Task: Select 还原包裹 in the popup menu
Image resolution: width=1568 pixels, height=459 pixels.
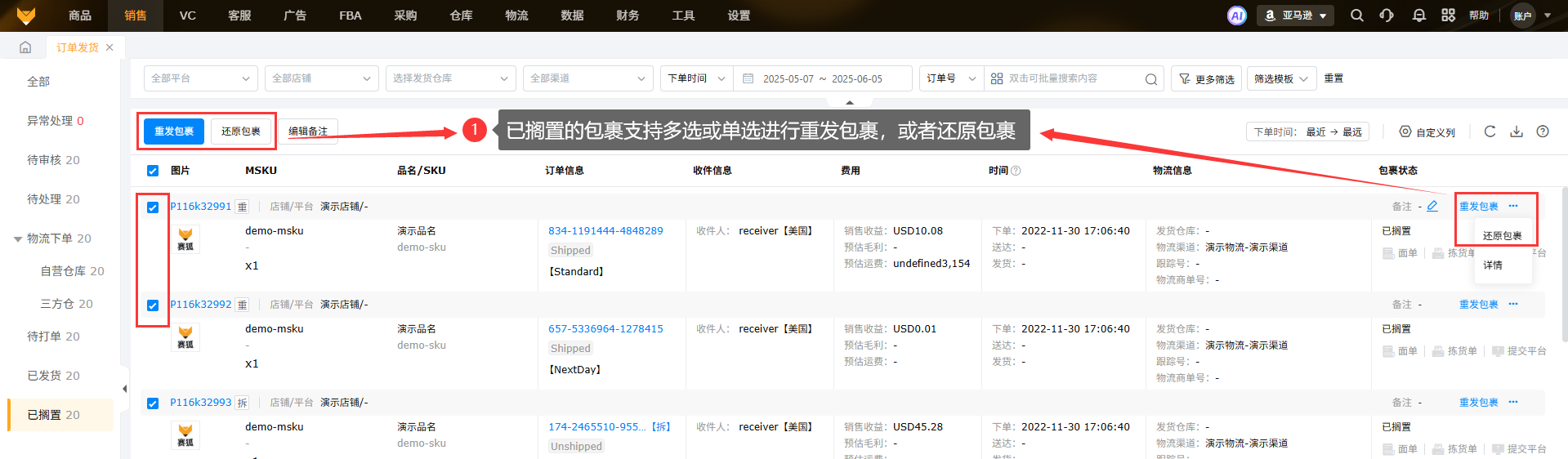Action: click(x=1503, y=235)
